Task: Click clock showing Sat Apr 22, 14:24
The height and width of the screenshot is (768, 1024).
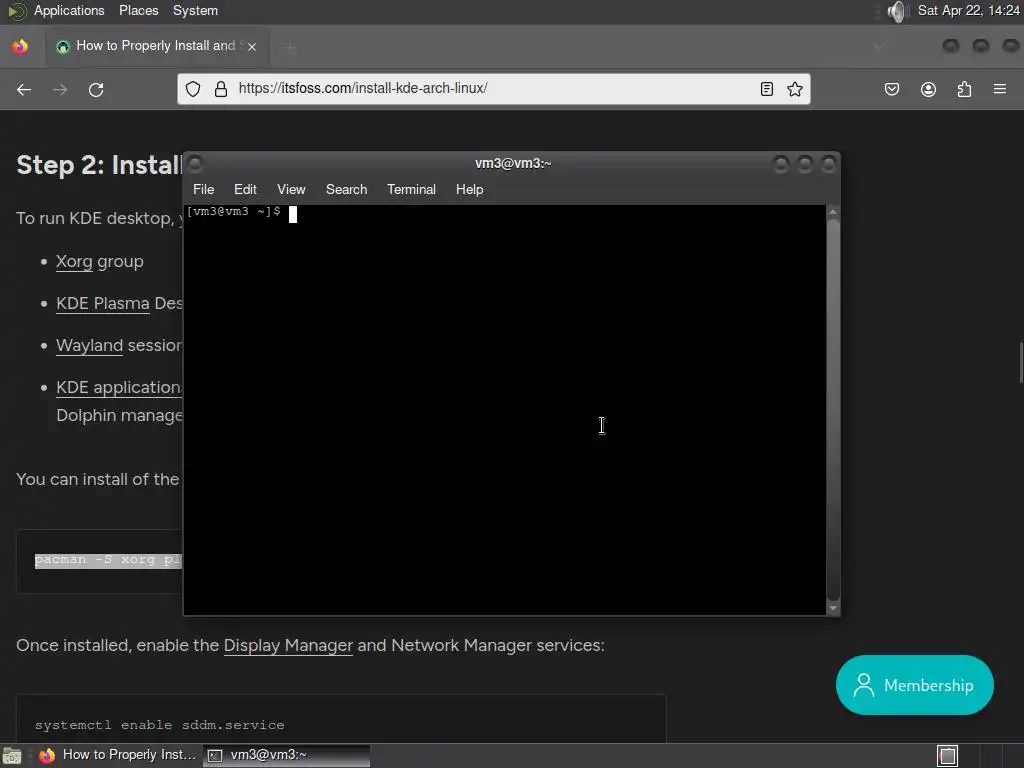Action: 968,10
